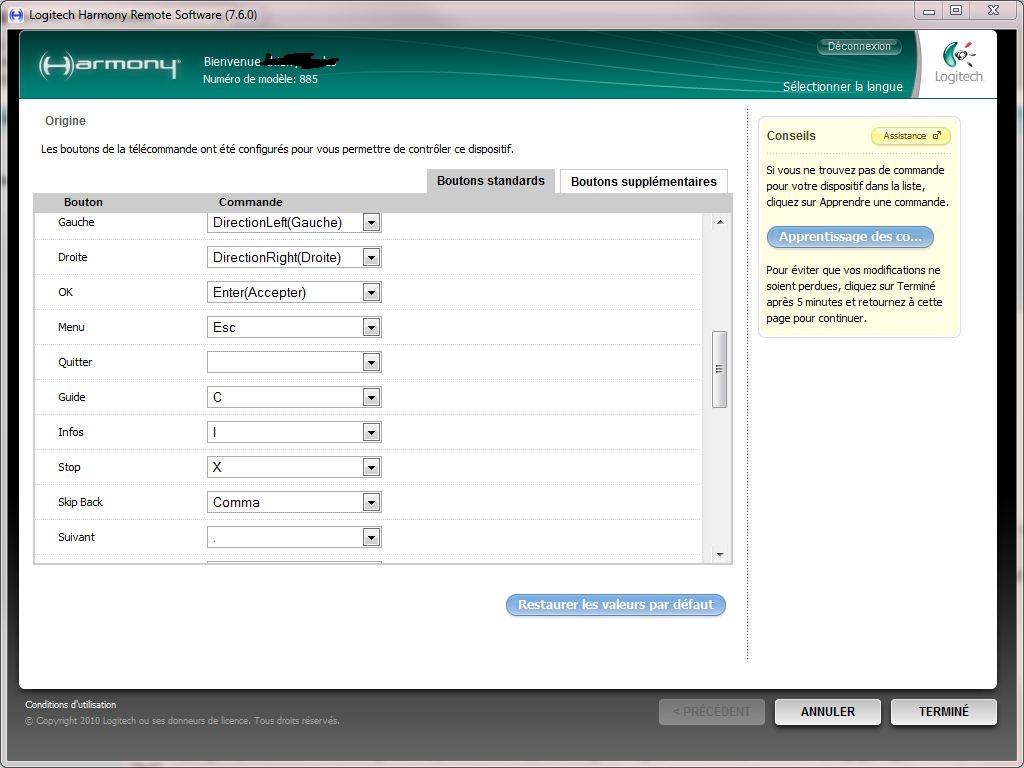Open the empty Quitter command dropdown
Screen dimensions: 1024x768
point(371,362)
